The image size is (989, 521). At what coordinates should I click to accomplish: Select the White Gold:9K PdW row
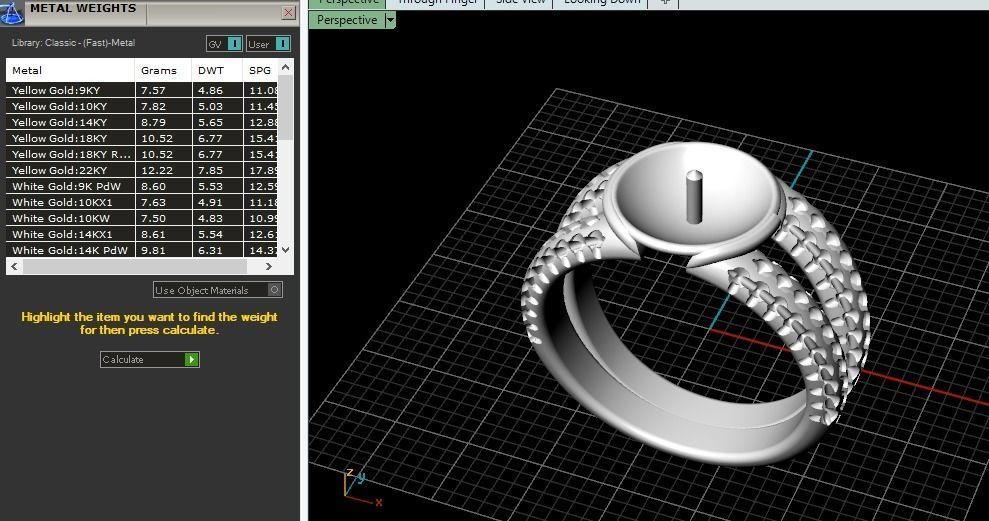click(142, 186)
